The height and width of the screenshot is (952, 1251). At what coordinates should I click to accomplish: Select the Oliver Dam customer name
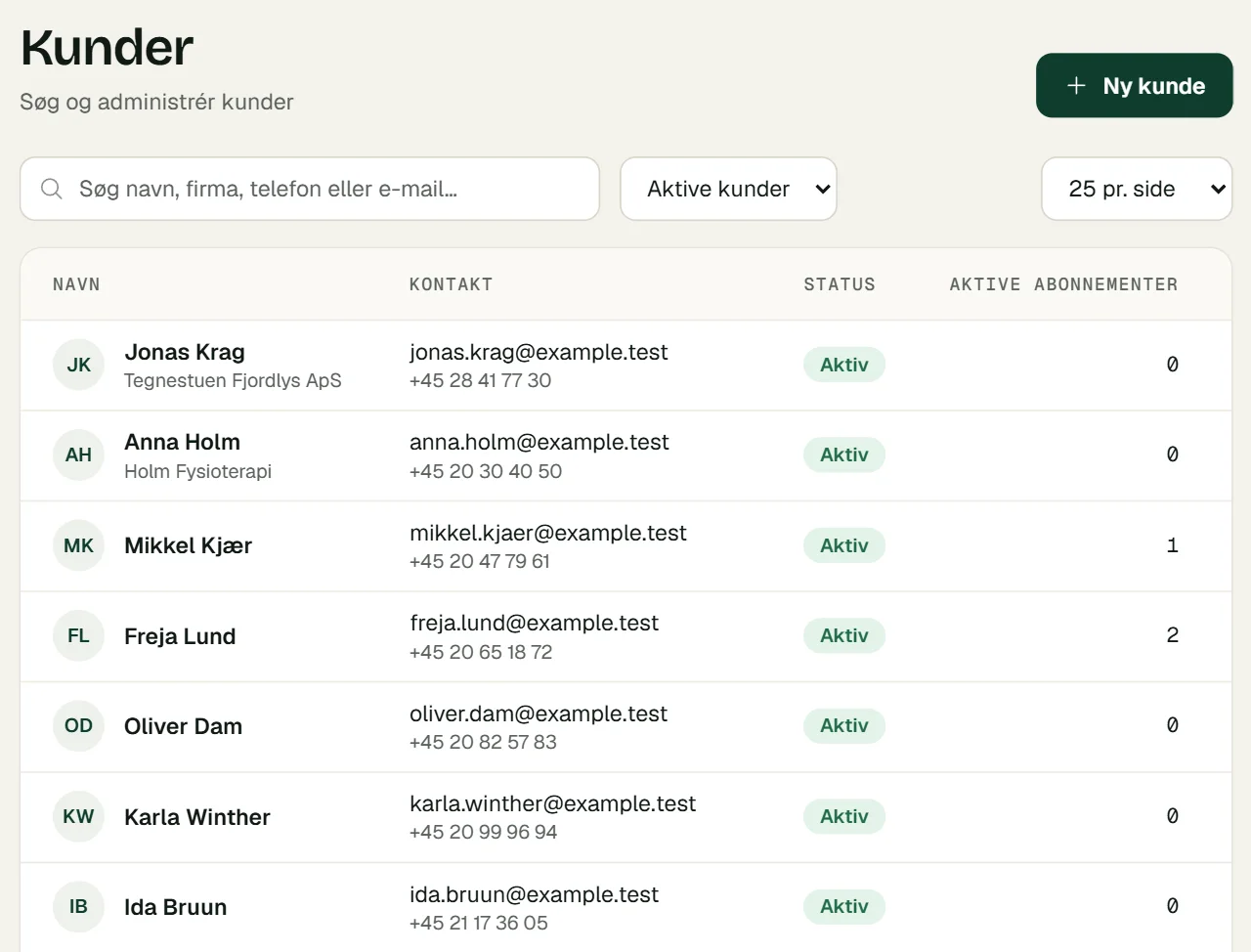183,726
